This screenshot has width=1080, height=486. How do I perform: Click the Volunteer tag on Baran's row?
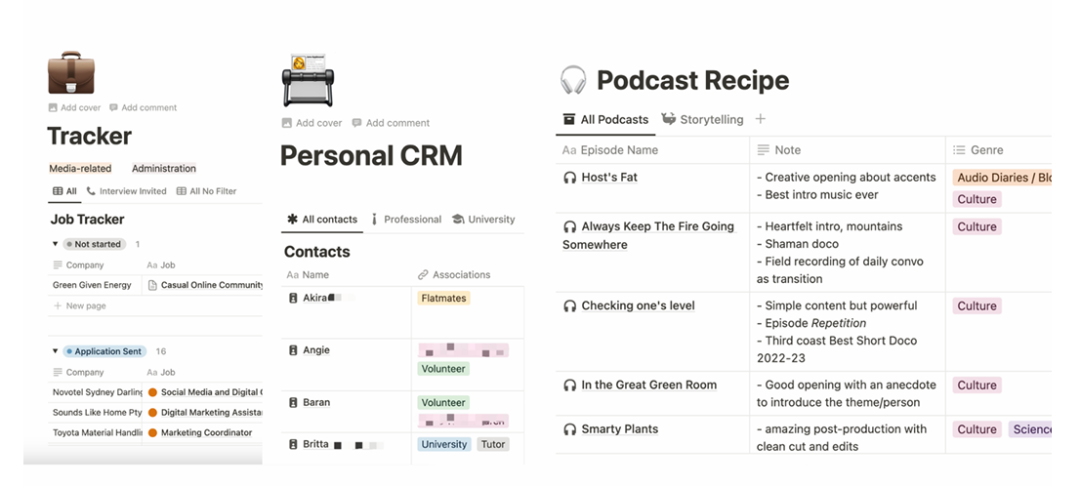[444, 403]
